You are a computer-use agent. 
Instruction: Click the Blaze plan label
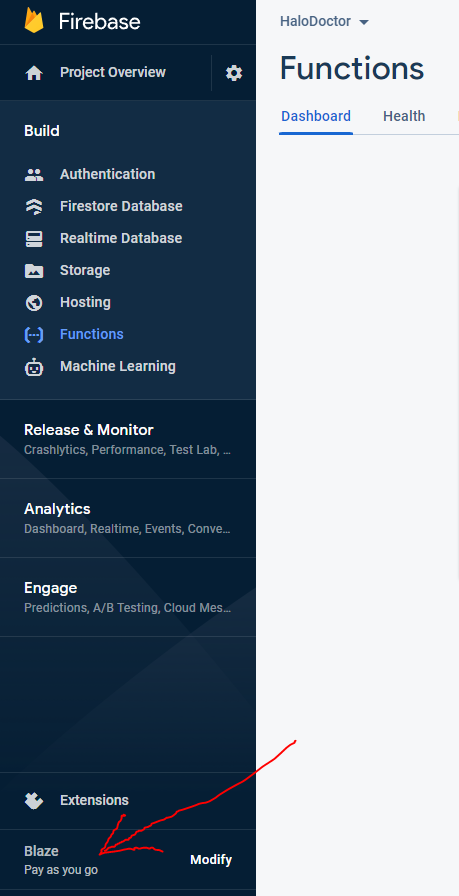(x=41, y=851)
